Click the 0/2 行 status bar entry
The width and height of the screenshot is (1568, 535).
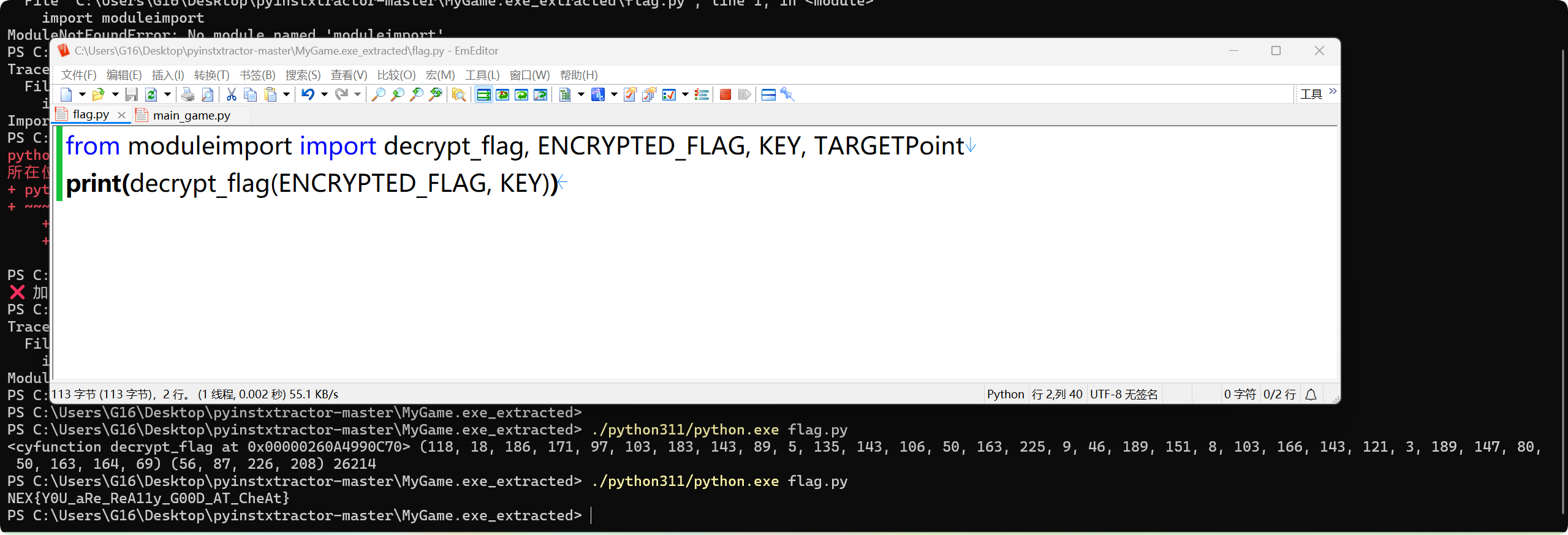point(1279,394)
